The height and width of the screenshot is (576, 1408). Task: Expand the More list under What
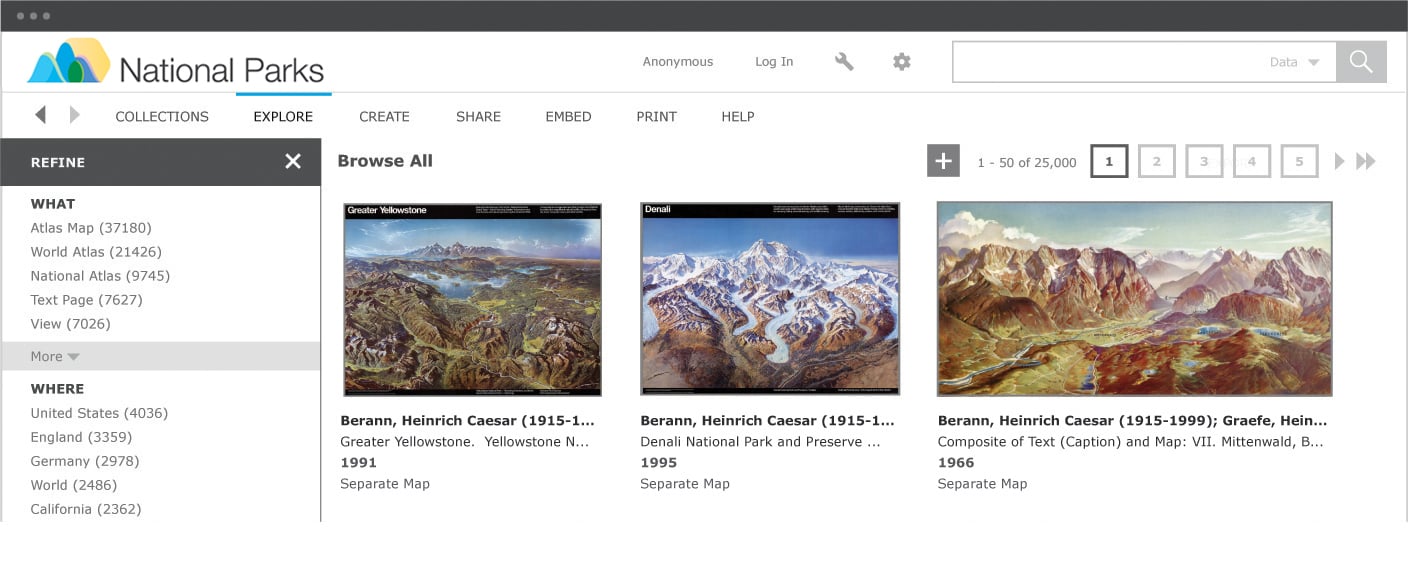[x=160, y=356]
